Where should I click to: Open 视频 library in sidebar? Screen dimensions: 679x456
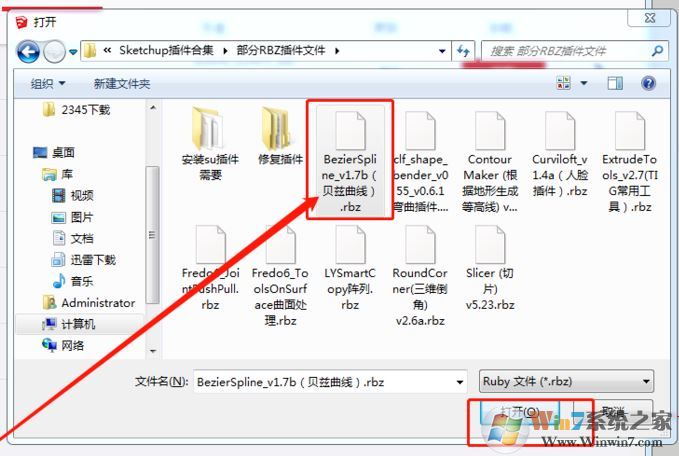[72, 195]
